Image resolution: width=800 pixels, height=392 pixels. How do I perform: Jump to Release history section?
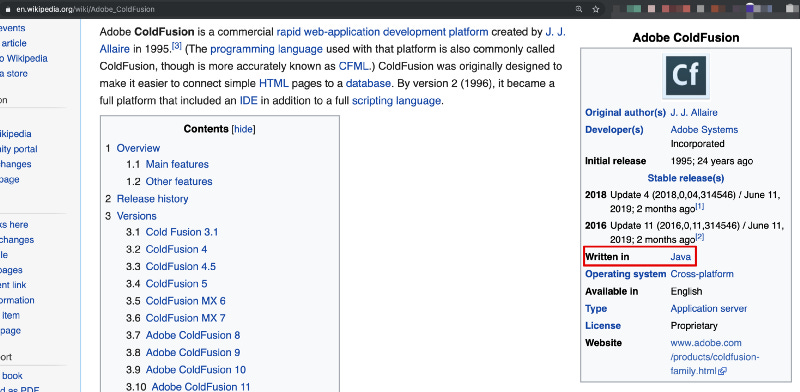[x=152, y=199]
